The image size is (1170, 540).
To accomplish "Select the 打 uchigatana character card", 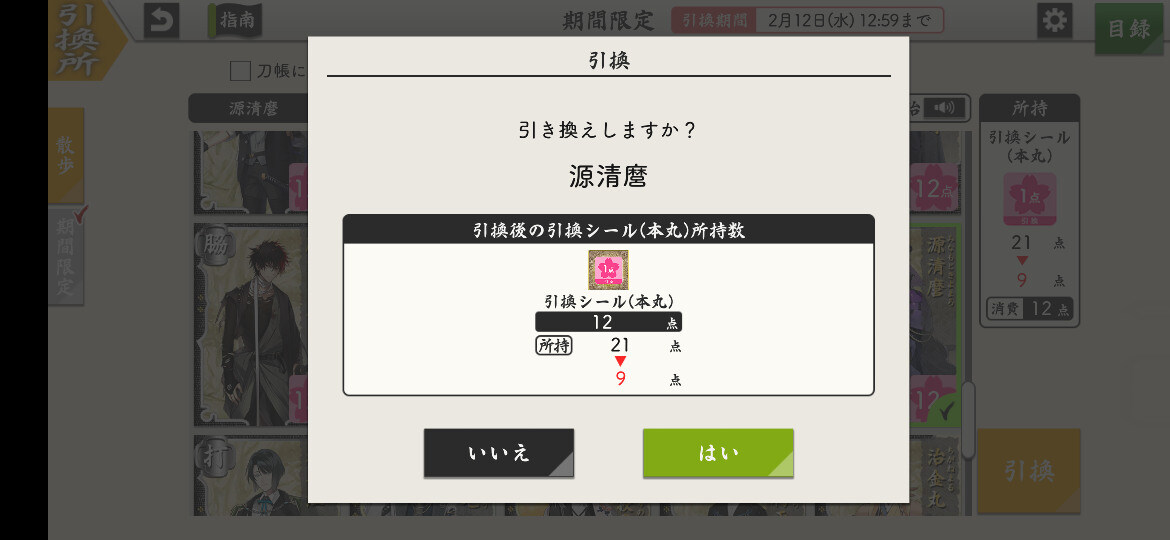I will pyautogui.click(x=251, y=475).
